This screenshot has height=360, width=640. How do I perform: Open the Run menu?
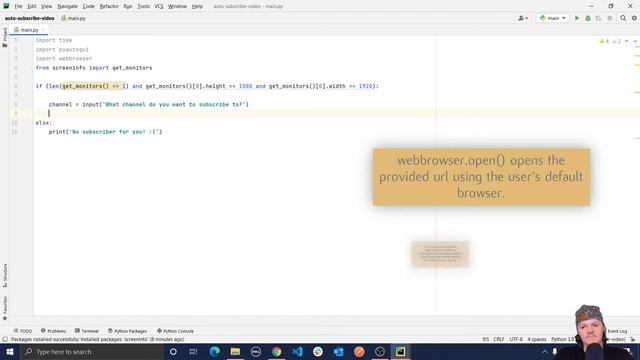[x=128, y=7]
